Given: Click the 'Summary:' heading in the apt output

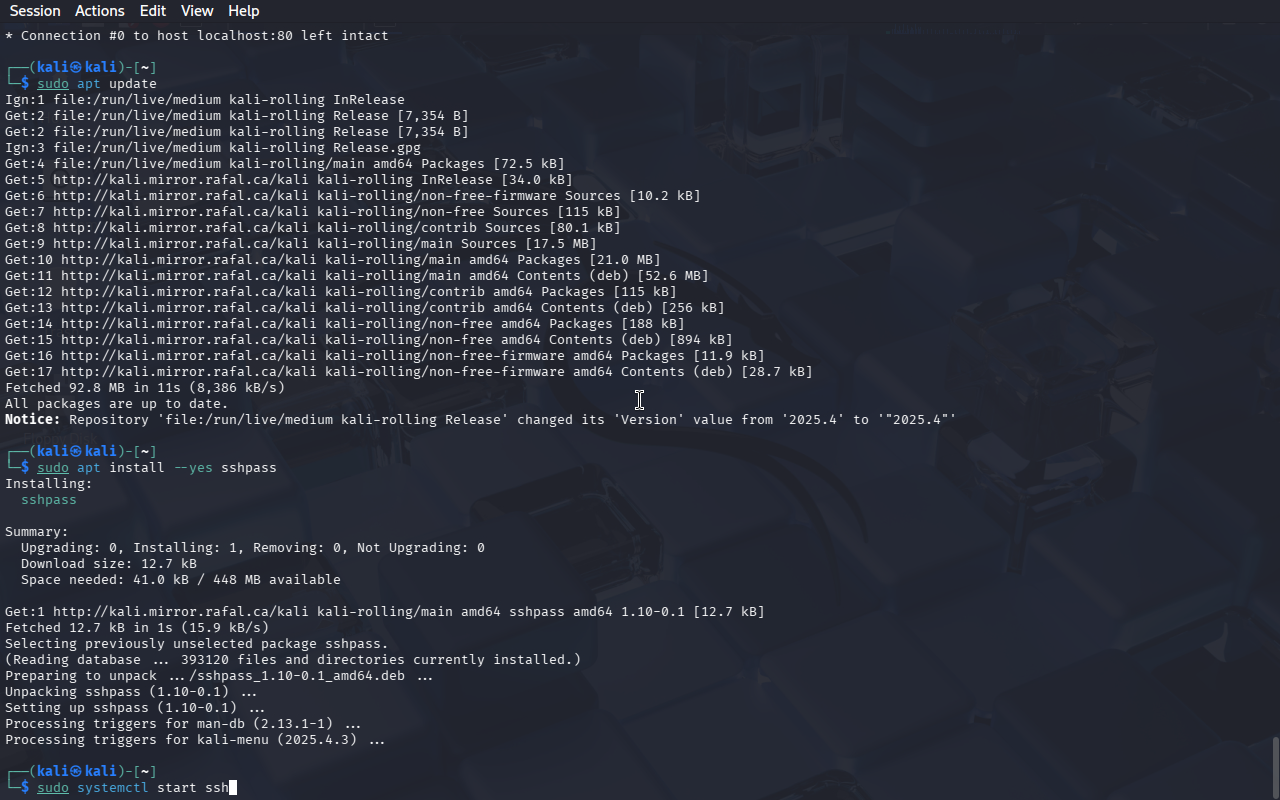Looking at the screenshot, I should click(37, 532).
